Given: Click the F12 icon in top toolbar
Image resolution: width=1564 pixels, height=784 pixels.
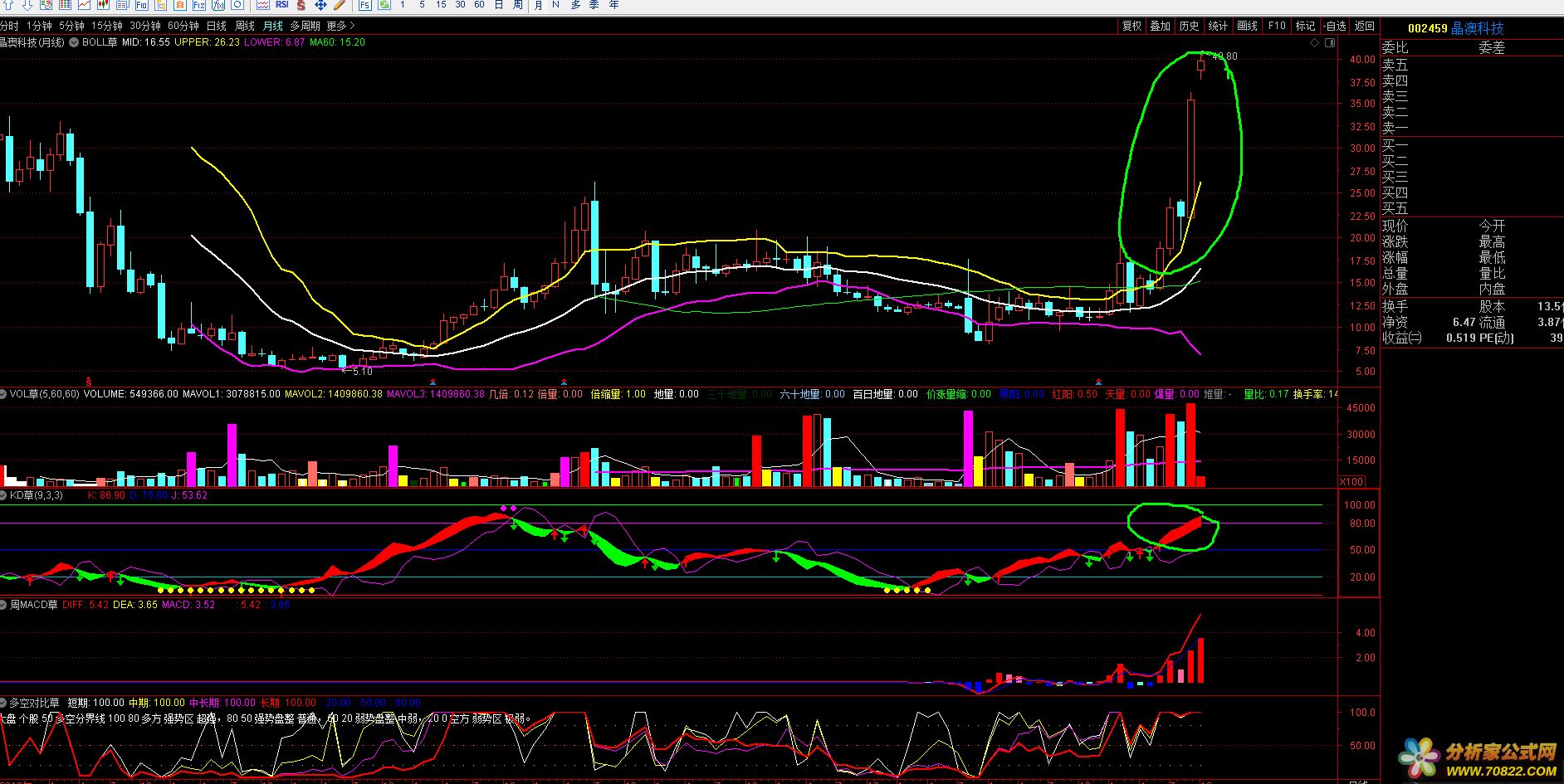Looking at the screenshot, I should [199, 5].
